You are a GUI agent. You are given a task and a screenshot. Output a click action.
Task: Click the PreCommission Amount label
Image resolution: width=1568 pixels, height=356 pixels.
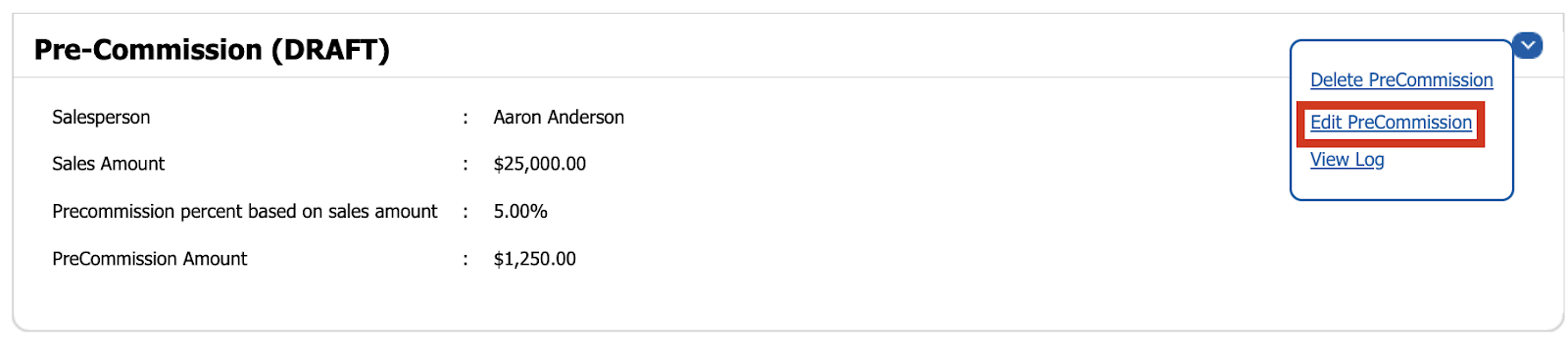(x=149, y=259)
